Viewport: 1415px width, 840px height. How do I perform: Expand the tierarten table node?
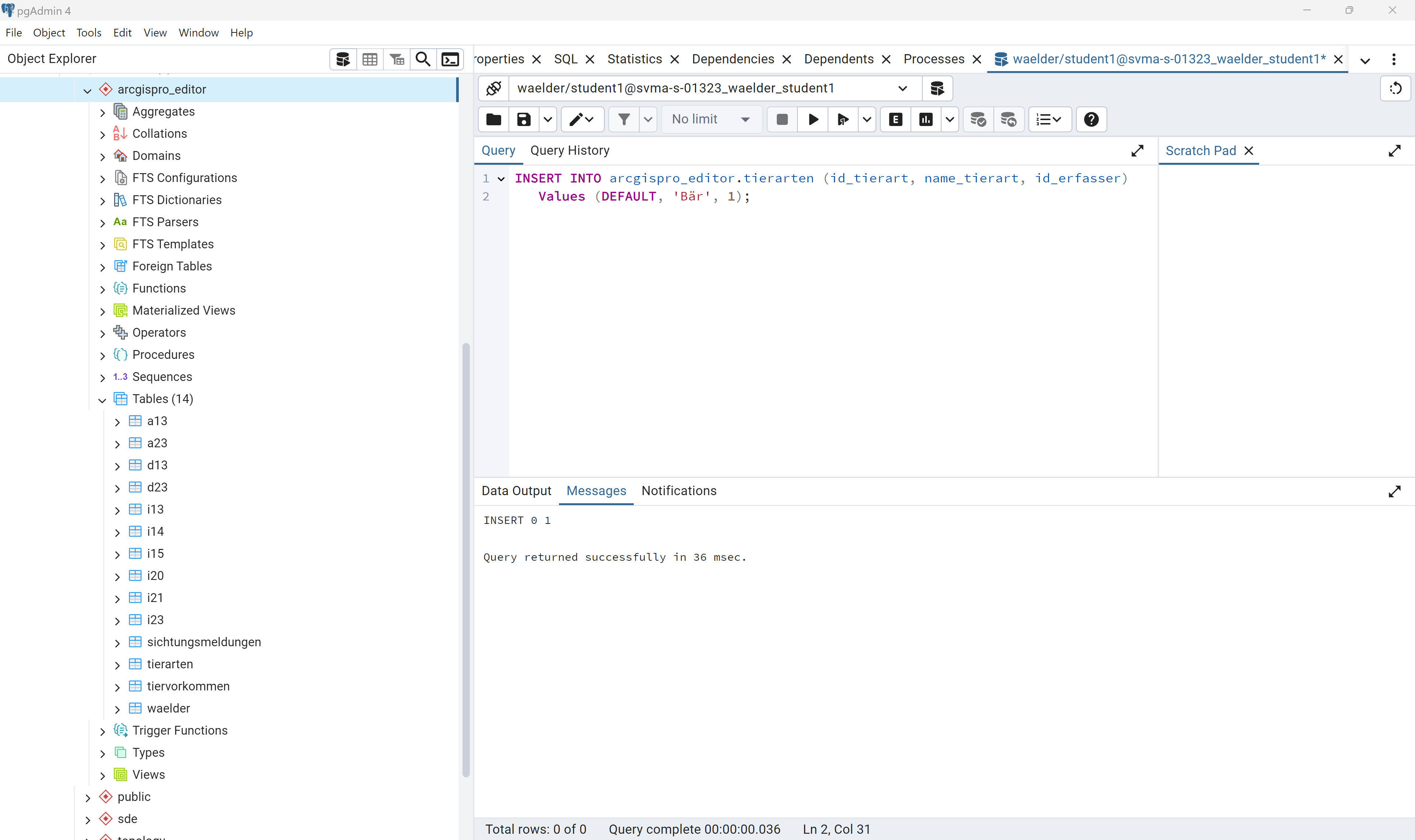pos(117,665)
